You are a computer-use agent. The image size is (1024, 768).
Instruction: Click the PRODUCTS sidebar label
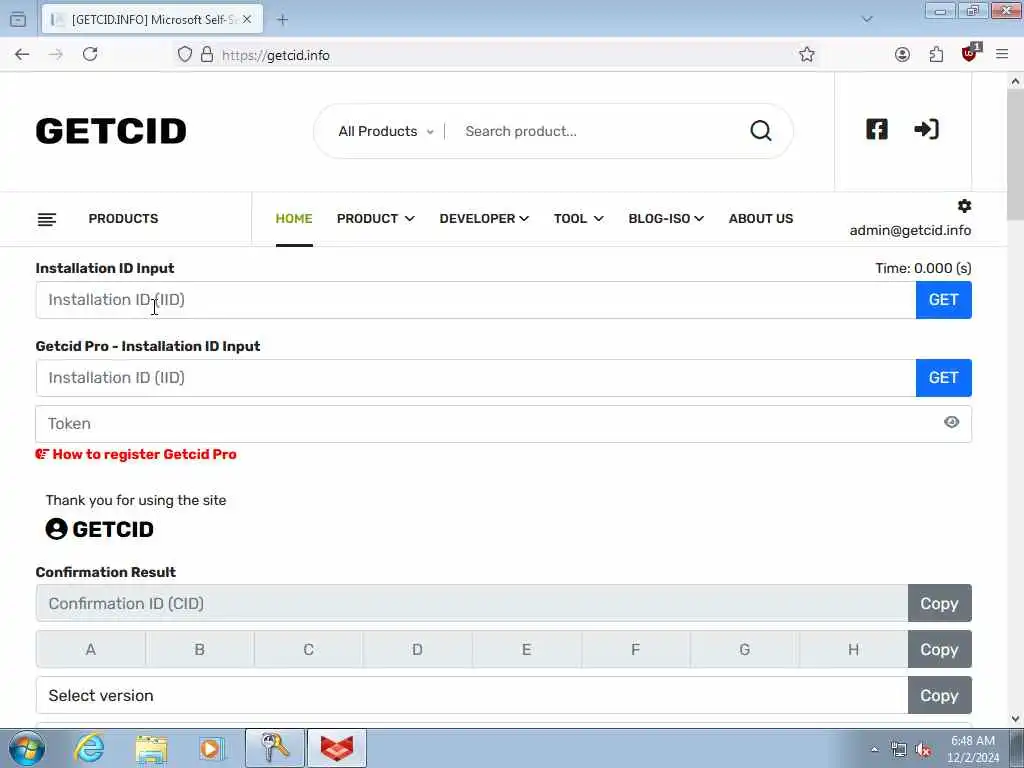123,219
